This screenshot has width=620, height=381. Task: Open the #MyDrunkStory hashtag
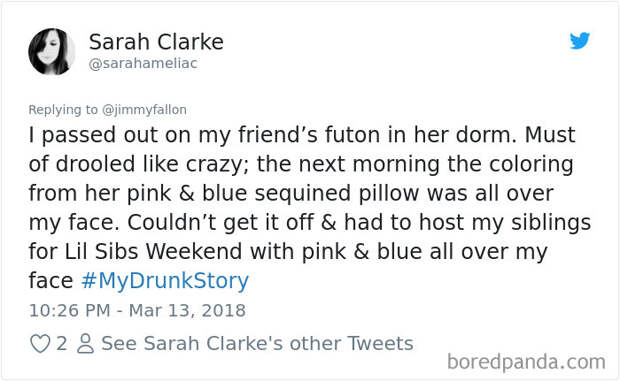[165, 281]
